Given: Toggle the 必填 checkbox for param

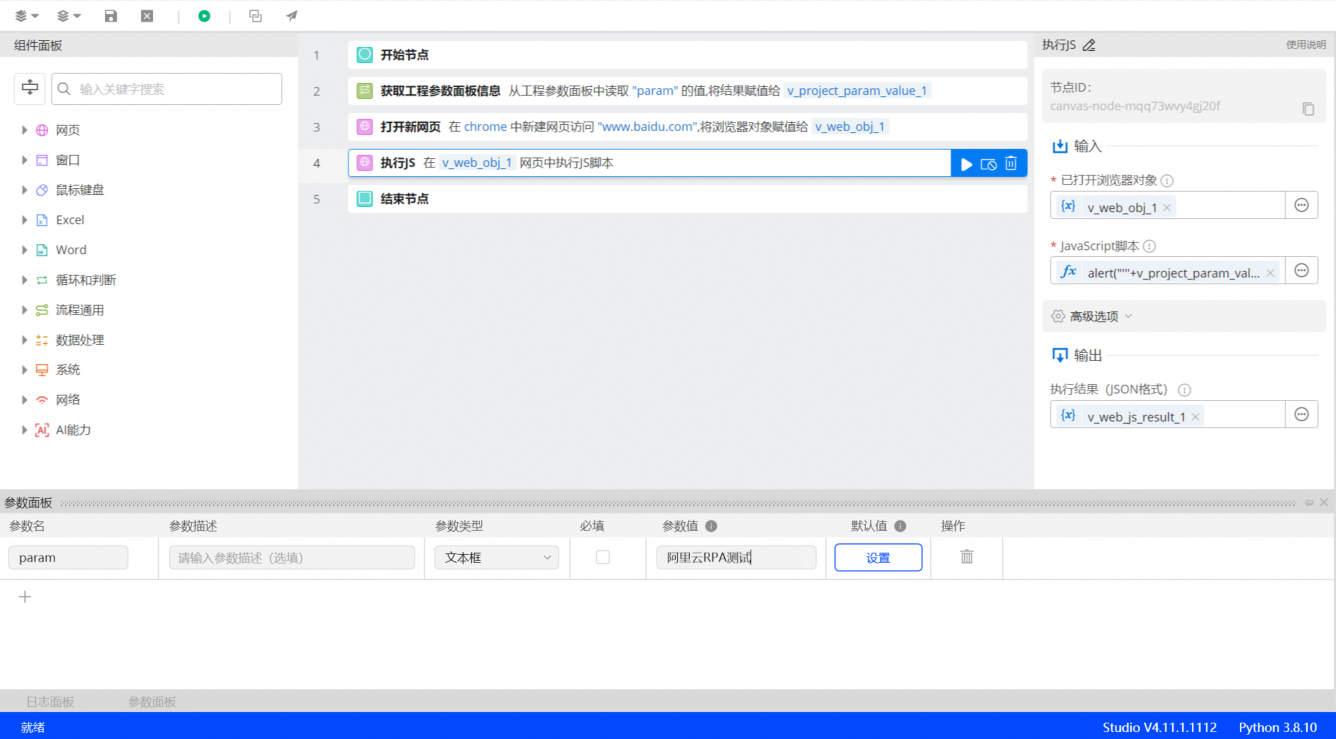Looking at the screenshot, I should (x=602, y=557).
